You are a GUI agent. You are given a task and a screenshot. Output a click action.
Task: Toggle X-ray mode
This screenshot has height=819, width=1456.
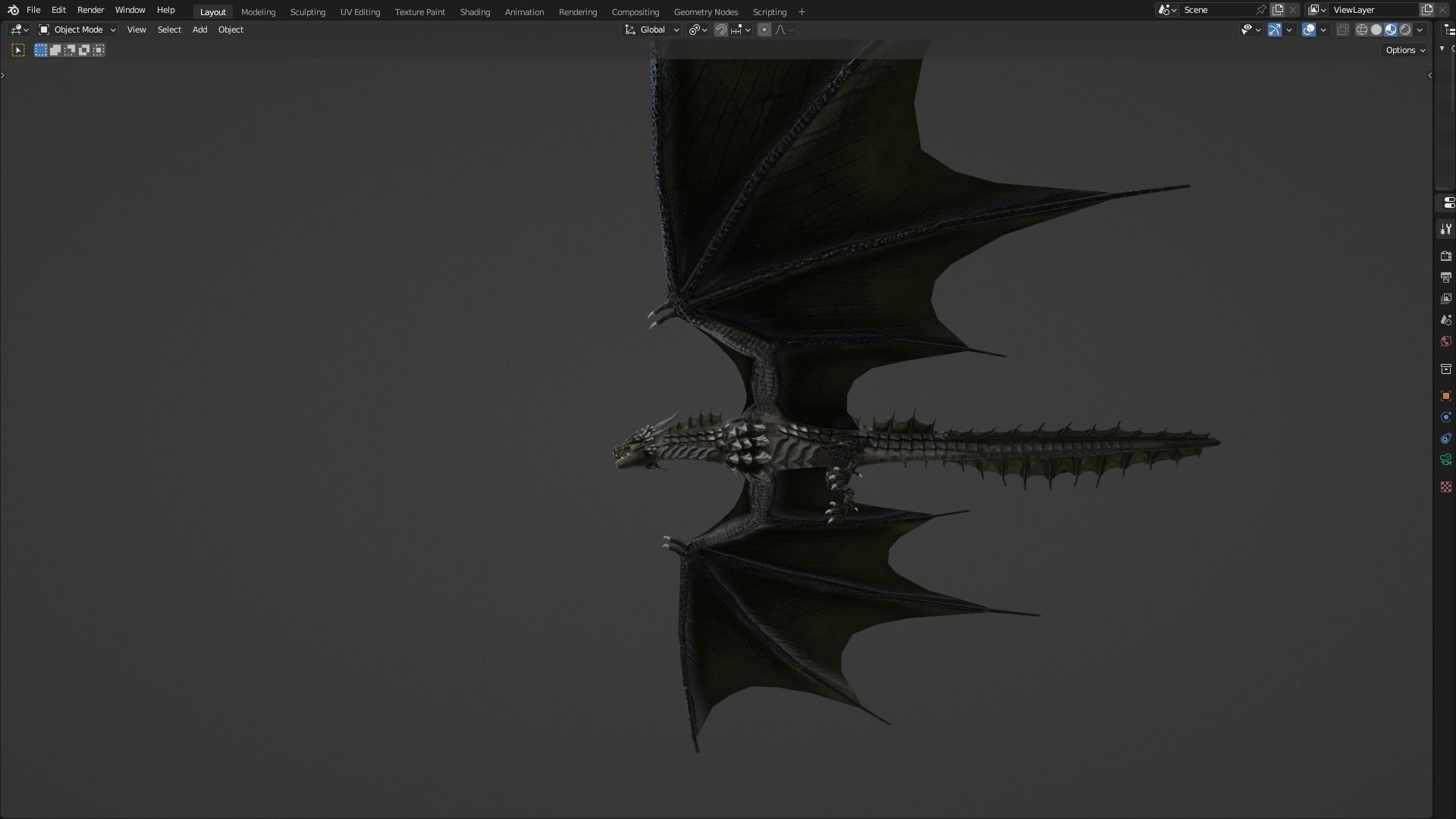click(x=1342, y=30)
